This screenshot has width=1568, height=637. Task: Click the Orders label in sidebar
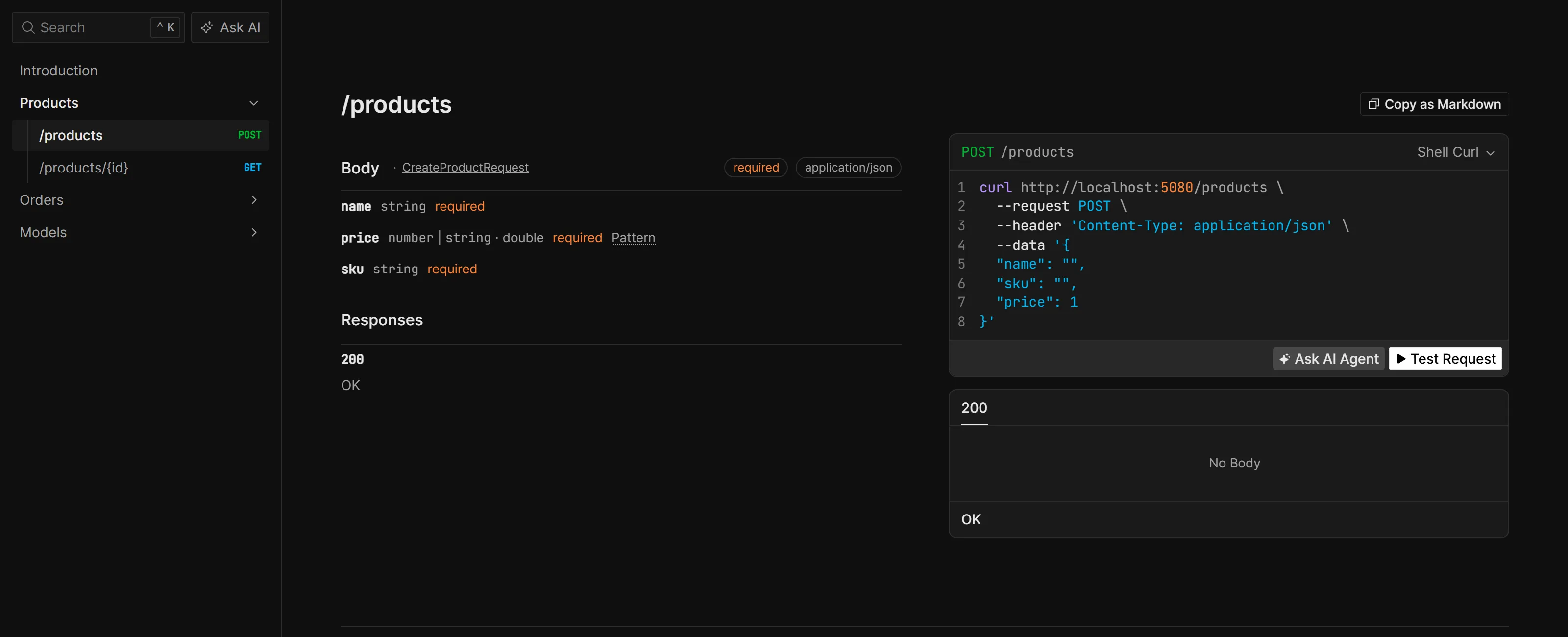(41, 200)
